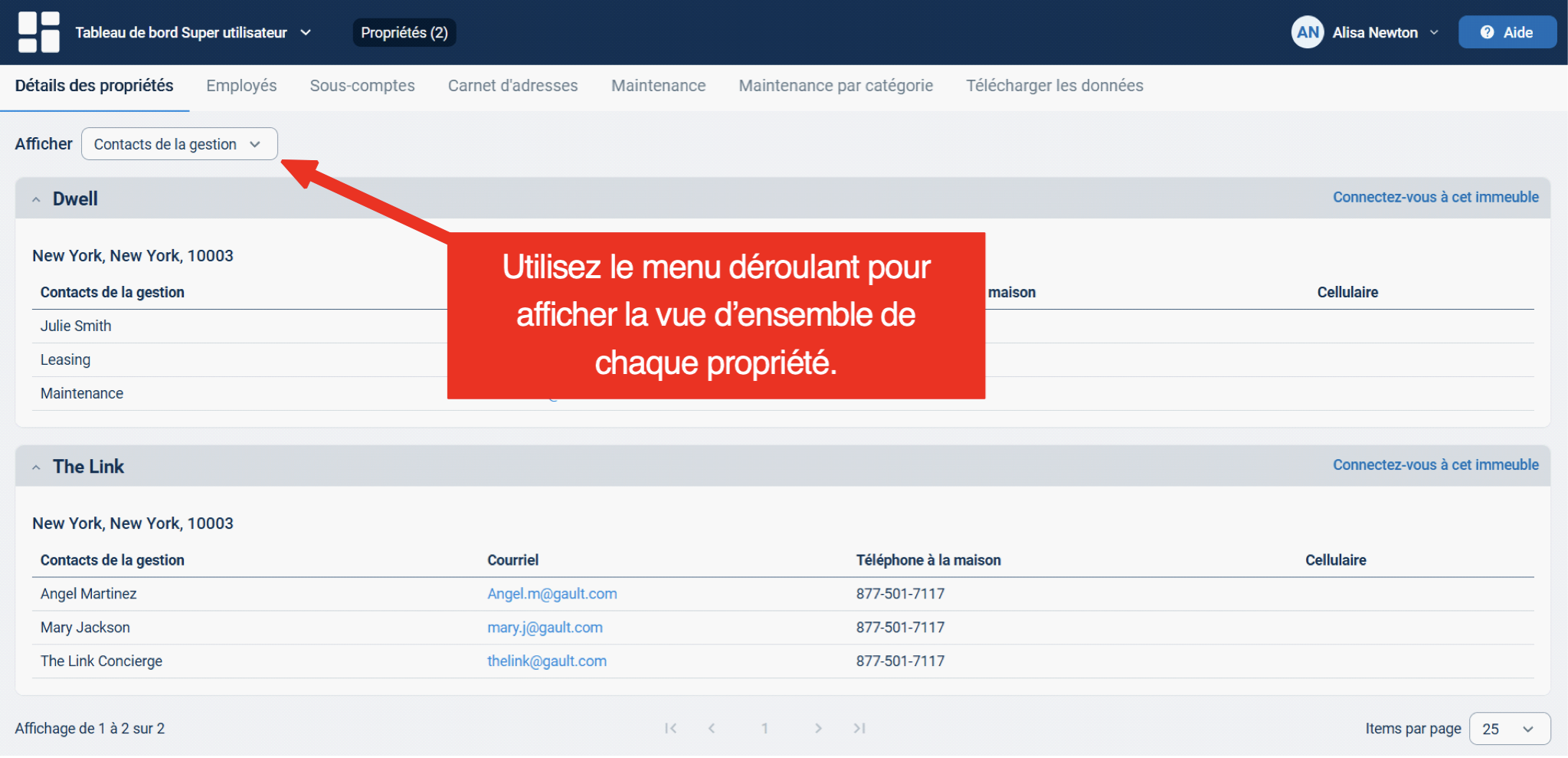Click the AN user avatar
The image size is (1568, 758).
click(x=1308, y=32)
